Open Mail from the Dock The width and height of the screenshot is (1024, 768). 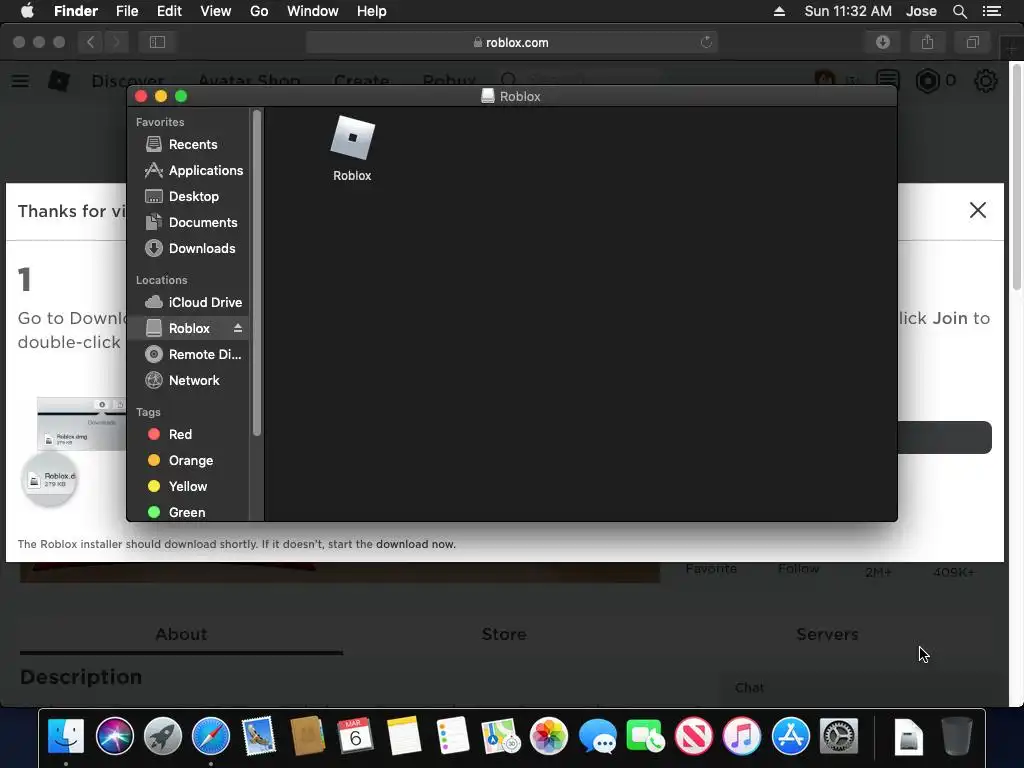point(259,736)
